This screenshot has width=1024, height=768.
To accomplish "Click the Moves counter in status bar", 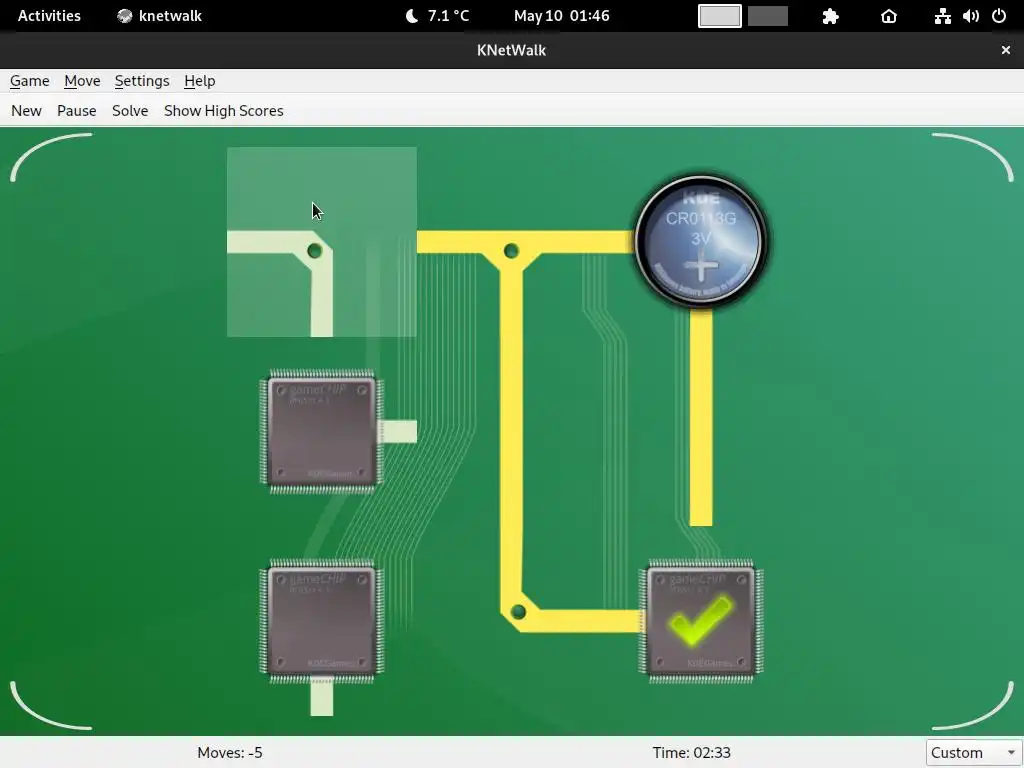I will pos(230,752).
